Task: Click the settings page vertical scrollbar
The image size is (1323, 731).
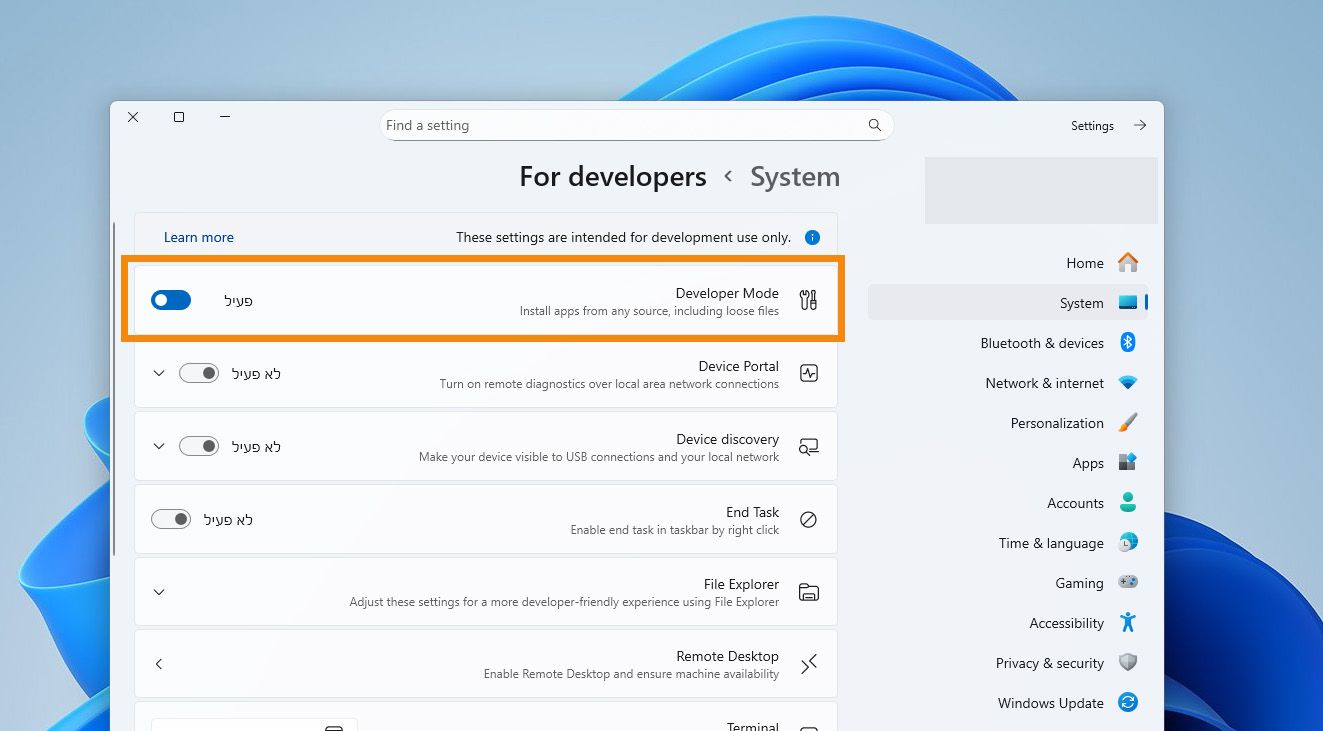Action: tap(115, 388)
